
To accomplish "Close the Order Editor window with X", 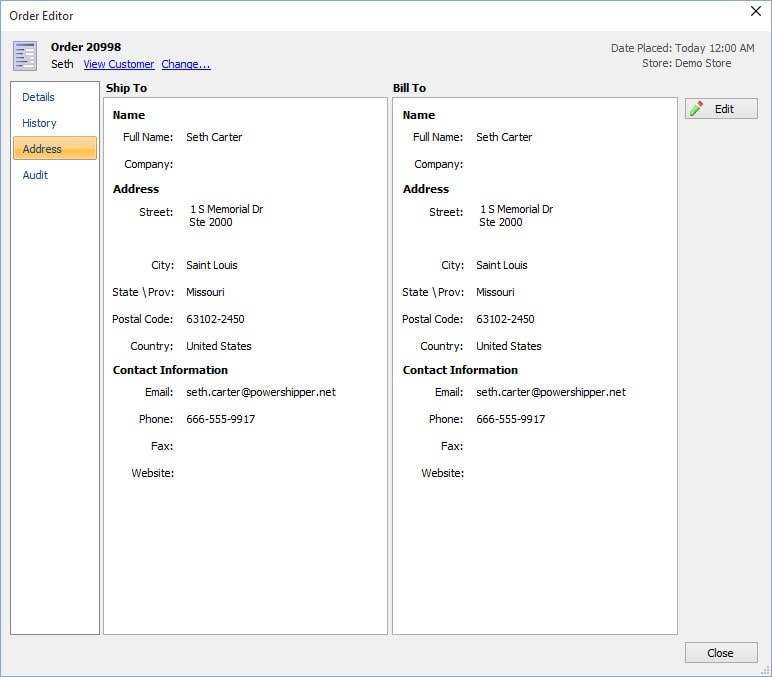I will tap(756, 11).
